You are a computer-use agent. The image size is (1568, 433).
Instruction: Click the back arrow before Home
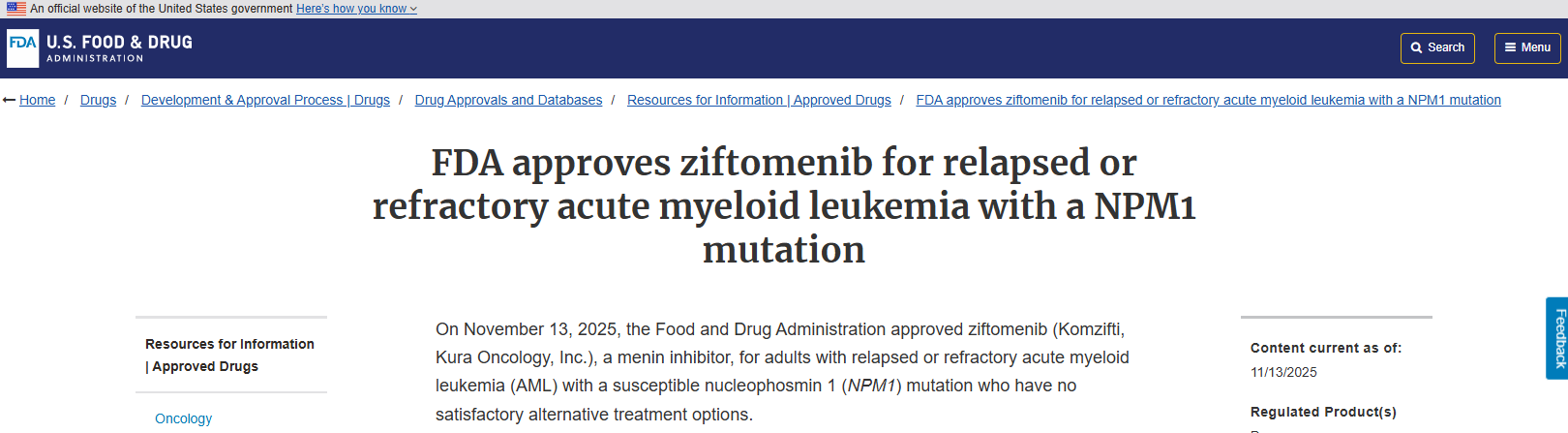(x=10, y=101)
